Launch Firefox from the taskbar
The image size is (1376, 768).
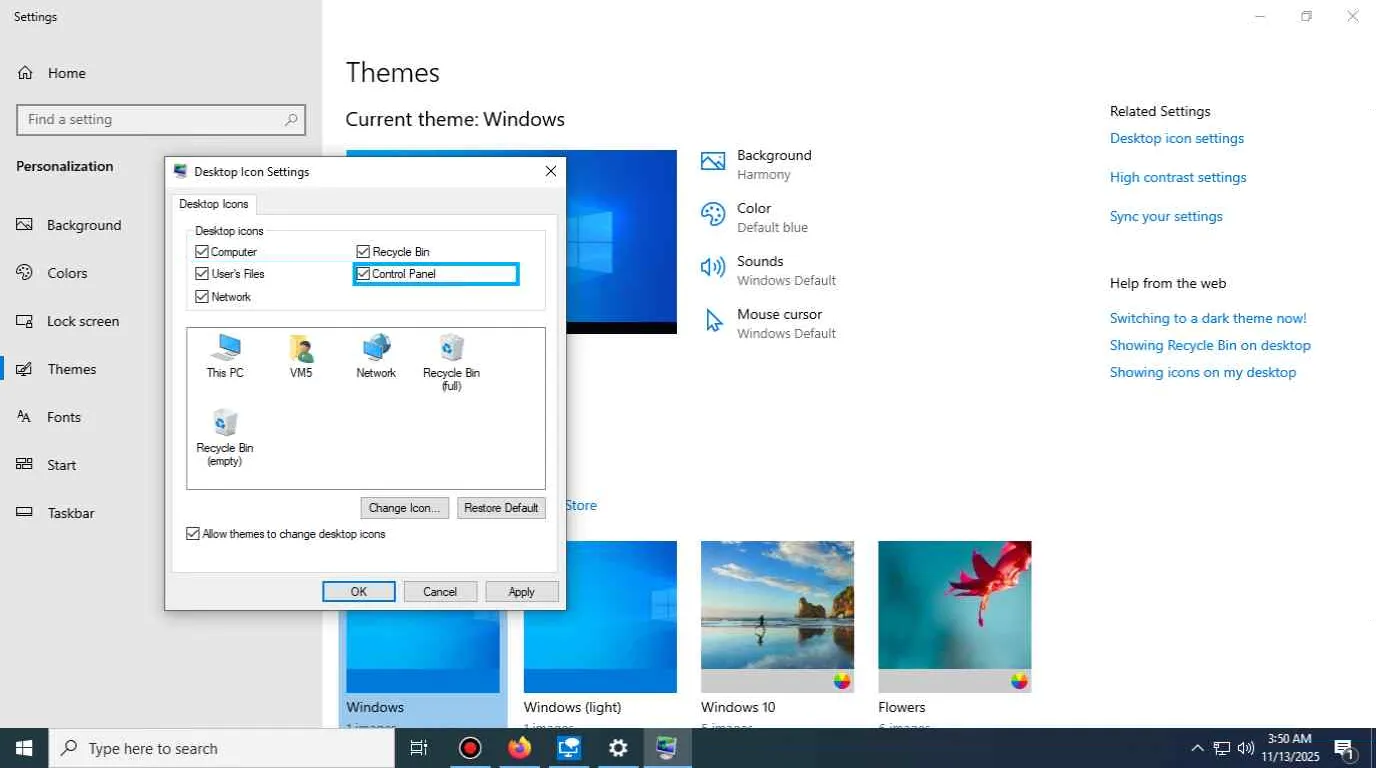(x=520, y=748)
